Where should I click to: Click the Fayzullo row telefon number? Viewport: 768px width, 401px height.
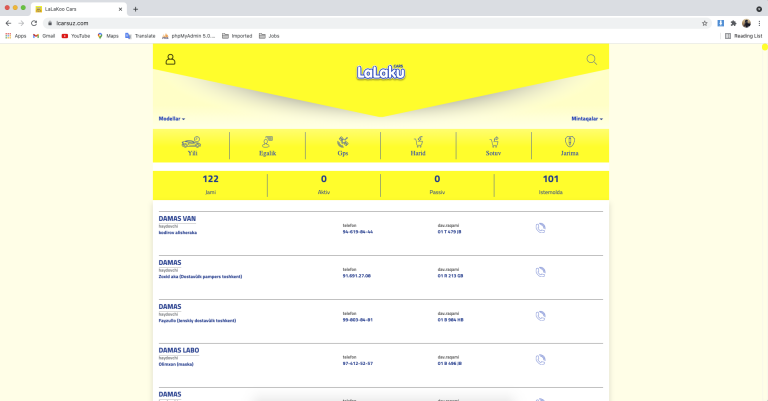click(358, 320)
